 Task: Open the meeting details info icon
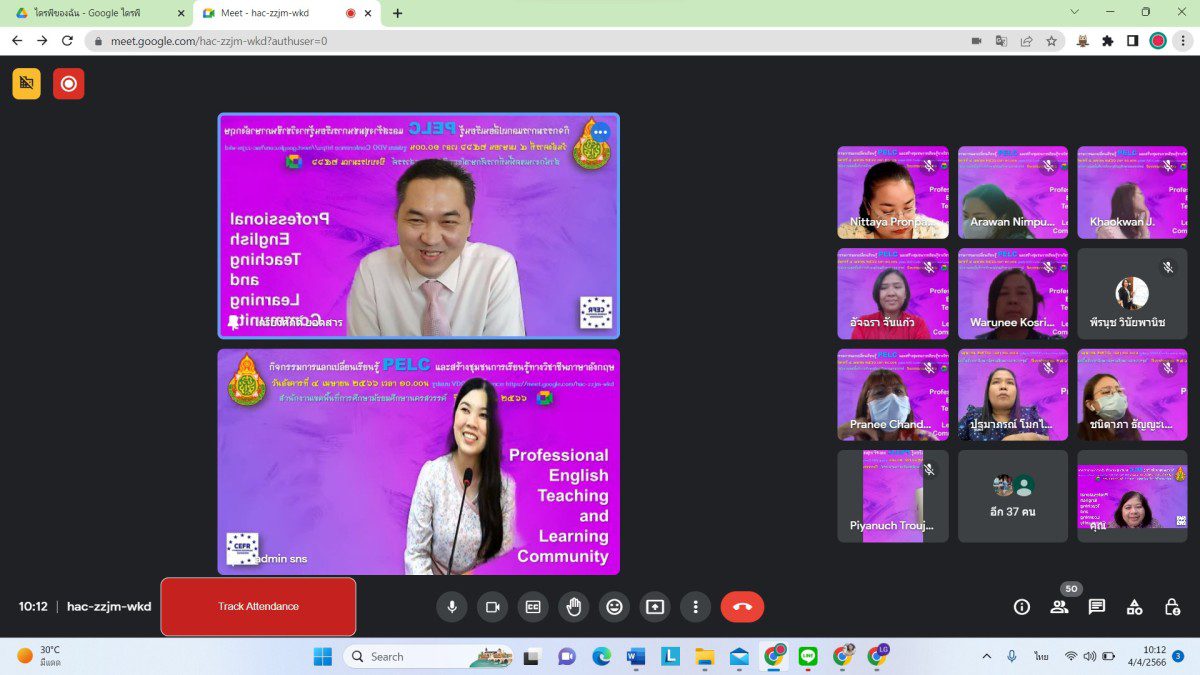coord(1021,606)
